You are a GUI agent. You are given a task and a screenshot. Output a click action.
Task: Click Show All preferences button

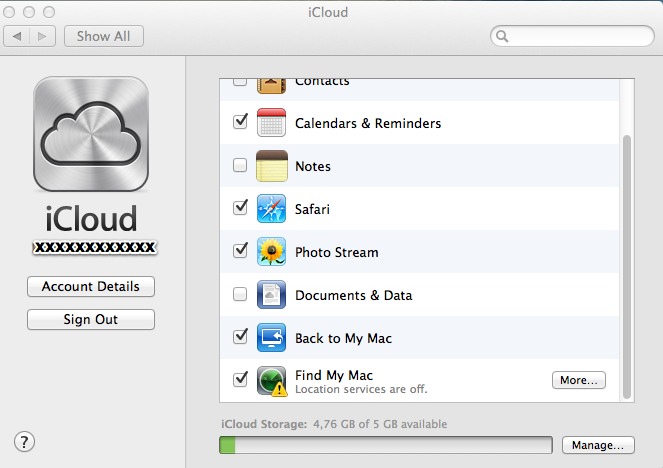point(104,36)
